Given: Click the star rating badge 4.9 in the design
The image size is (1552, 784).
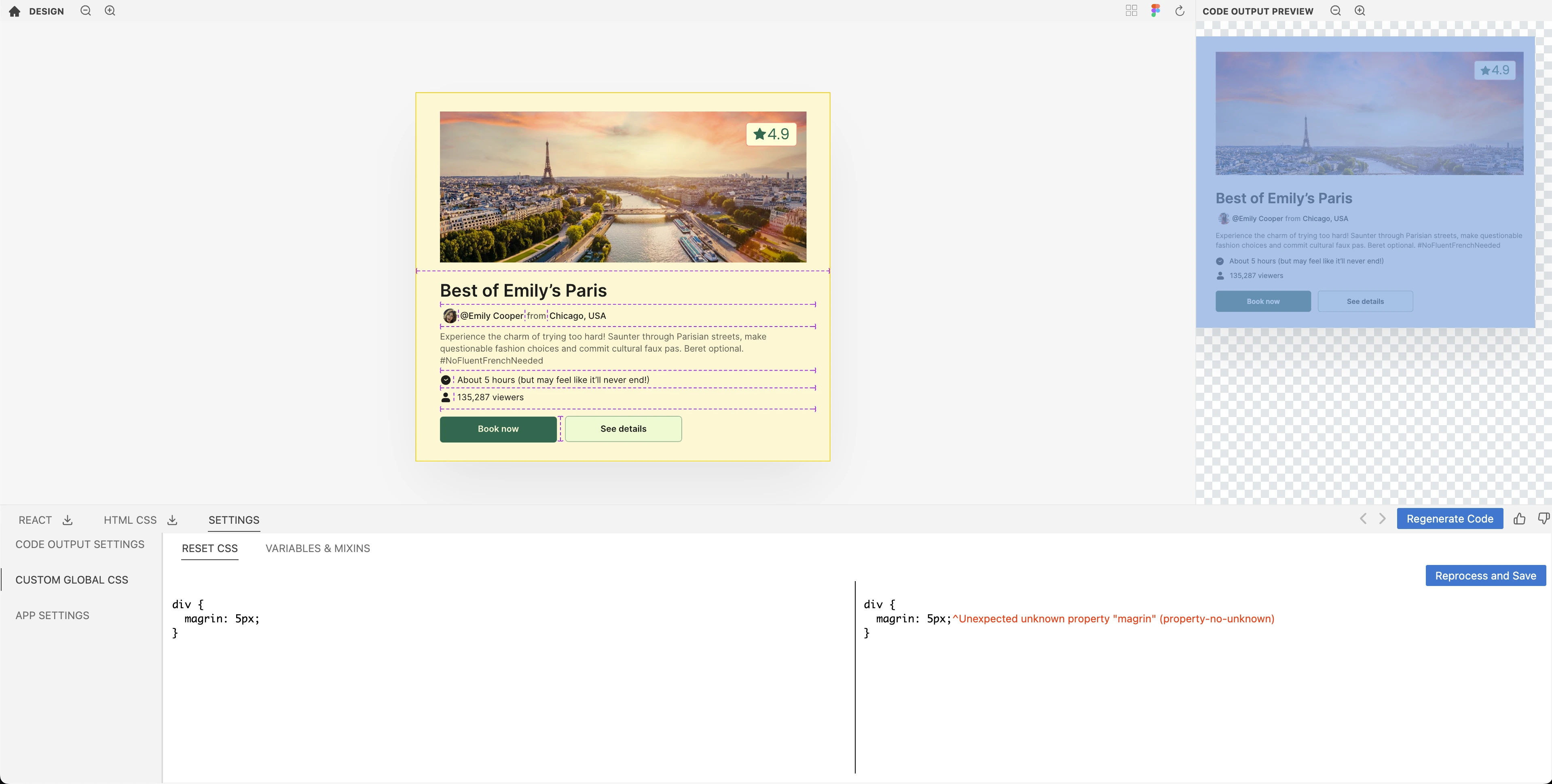Looking at the screenshot, I should [x=771, y=134].
